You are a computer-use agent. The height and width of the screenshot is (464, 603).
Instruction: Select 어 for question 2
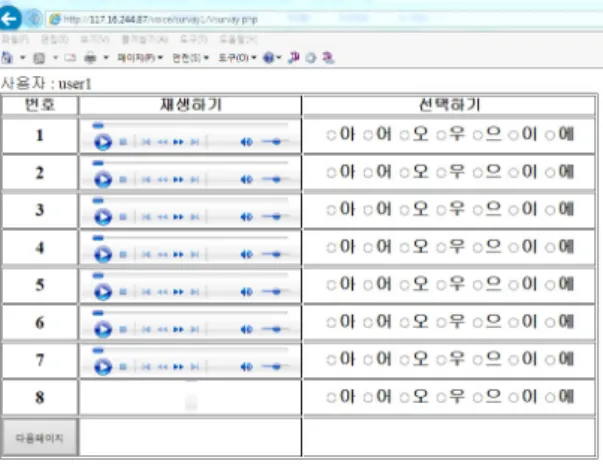pyautogui.click(x=368, y=173)
